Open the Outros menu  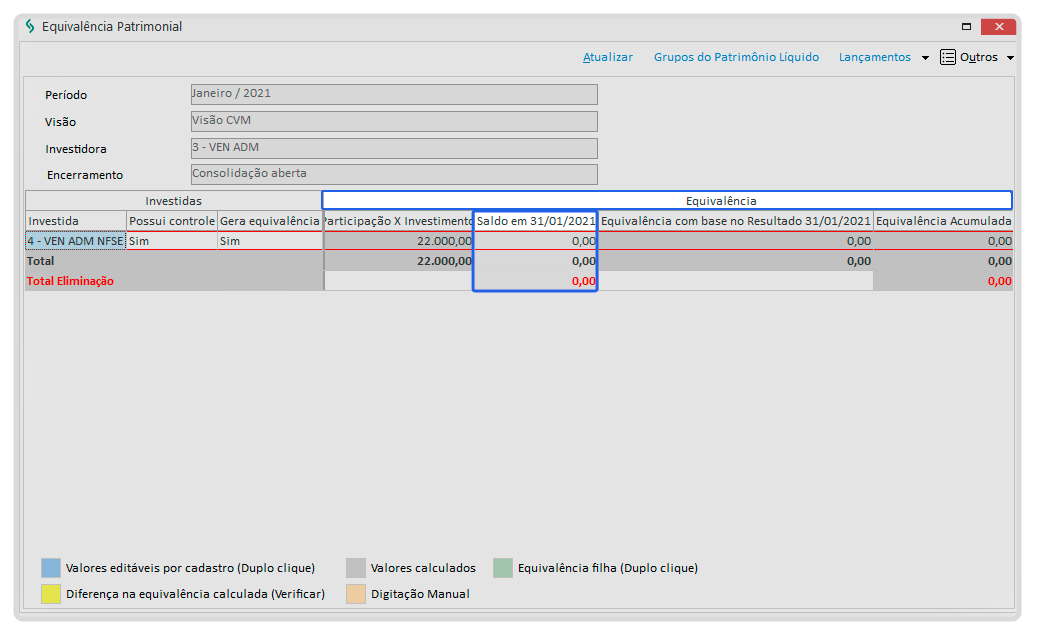pos(979,57)
